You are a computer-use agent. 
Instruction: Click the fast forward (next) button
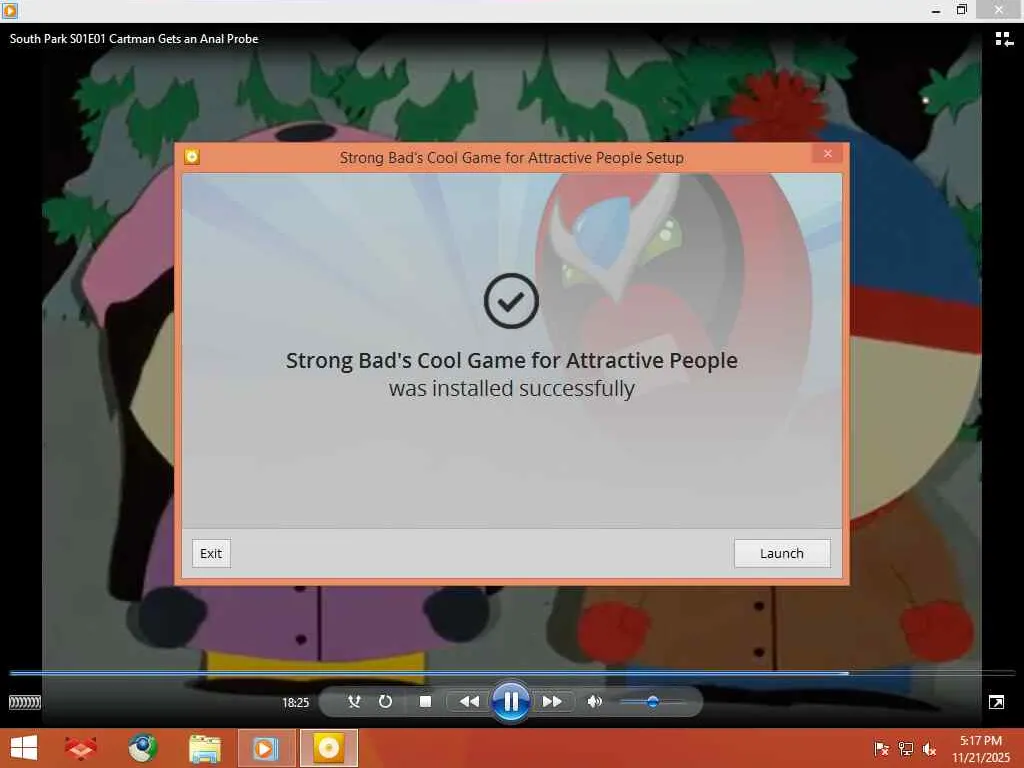point(552,701)
